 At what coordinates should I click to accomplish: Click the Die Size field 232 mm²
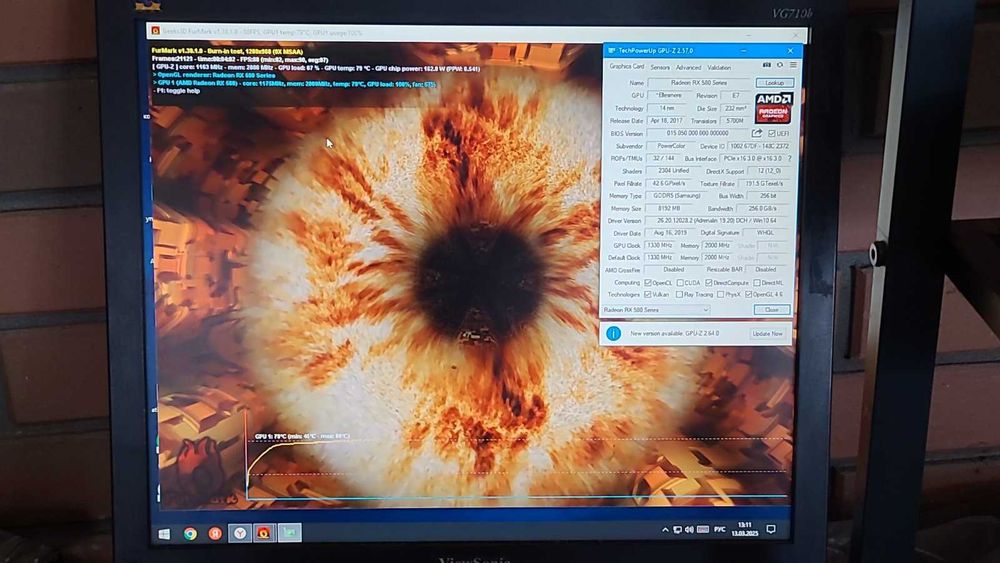(x=735, y=108)
